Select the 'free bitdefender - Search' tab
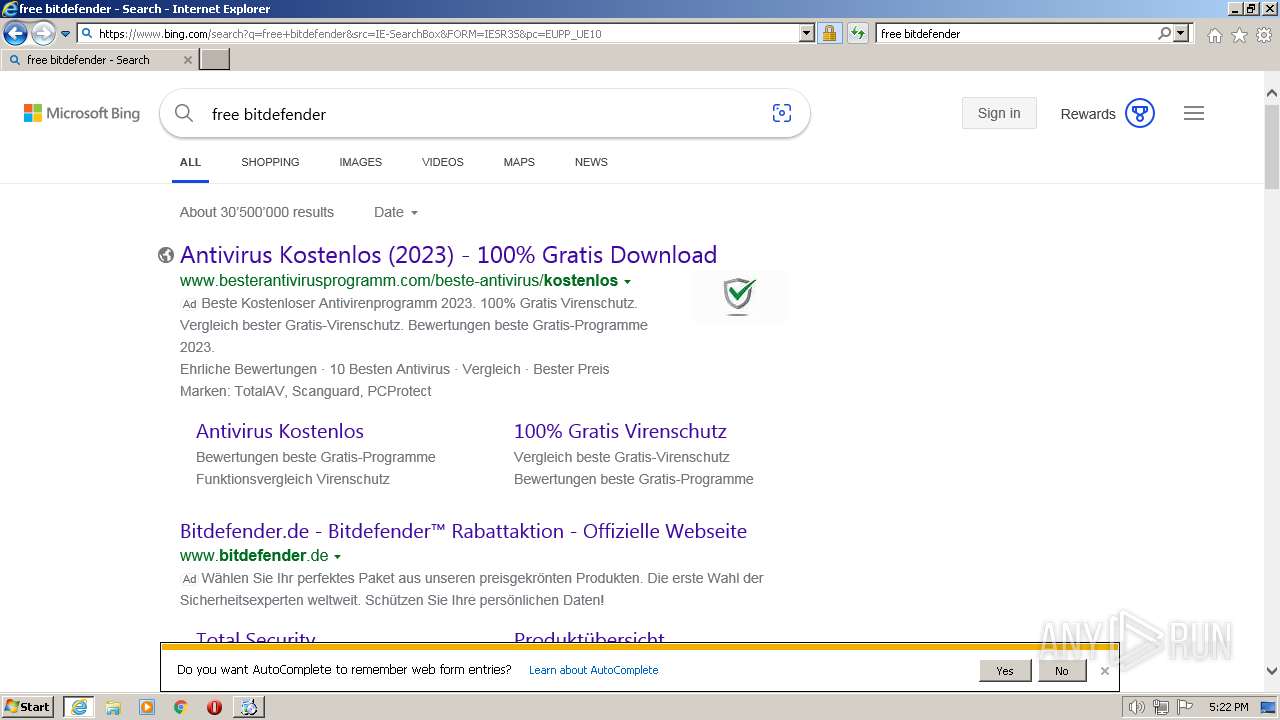This screenshot has width=1280, height=720. tap(98, 60)
